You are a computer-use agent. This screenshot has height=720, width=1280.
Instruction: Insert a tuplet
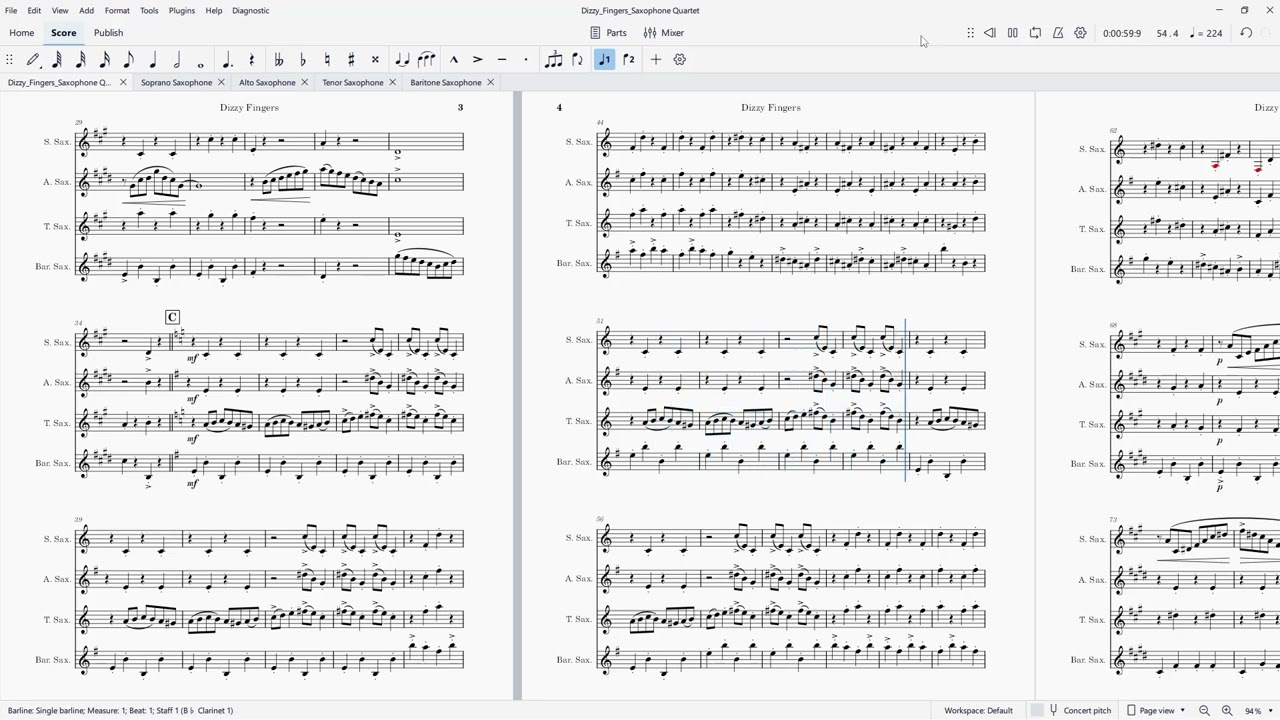coord(553,60)
